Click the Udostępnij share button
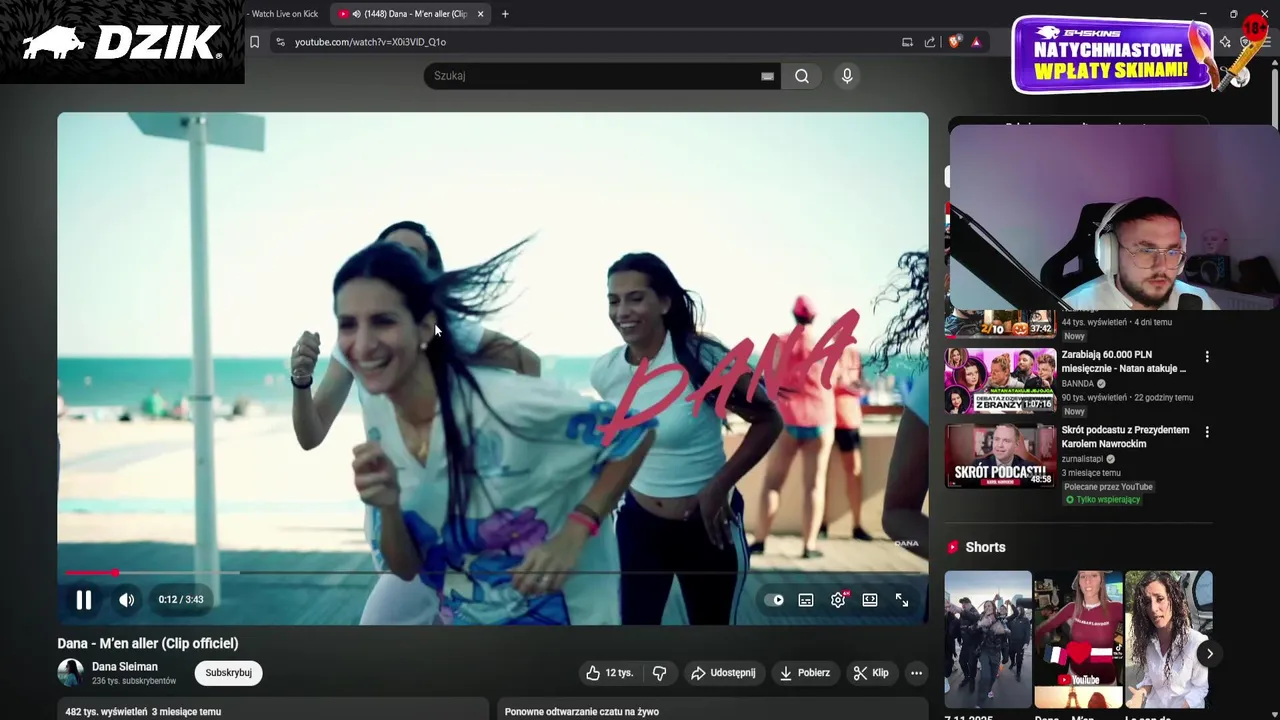 [x=723, y=673]
